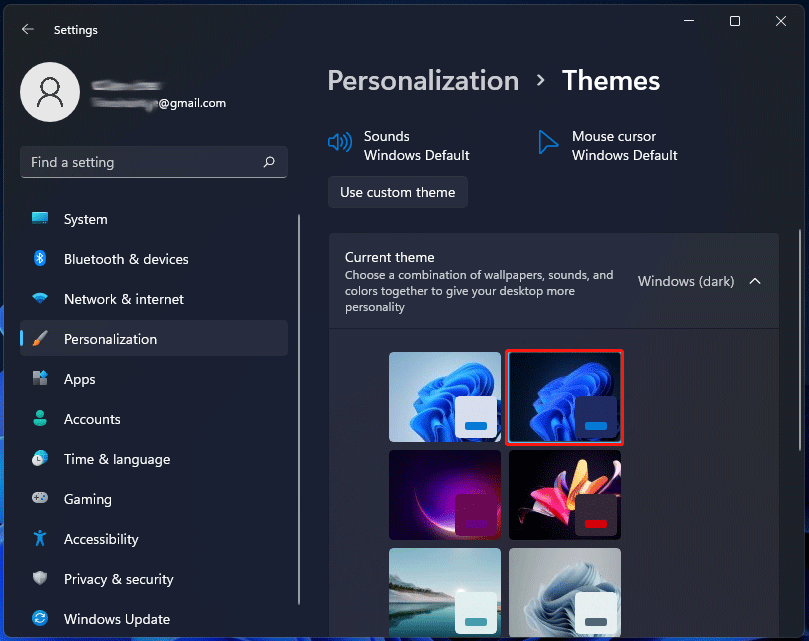Select the Sunrise lake theme thumbnail
This screenshot has width=809, height=641.
[445, 592]
